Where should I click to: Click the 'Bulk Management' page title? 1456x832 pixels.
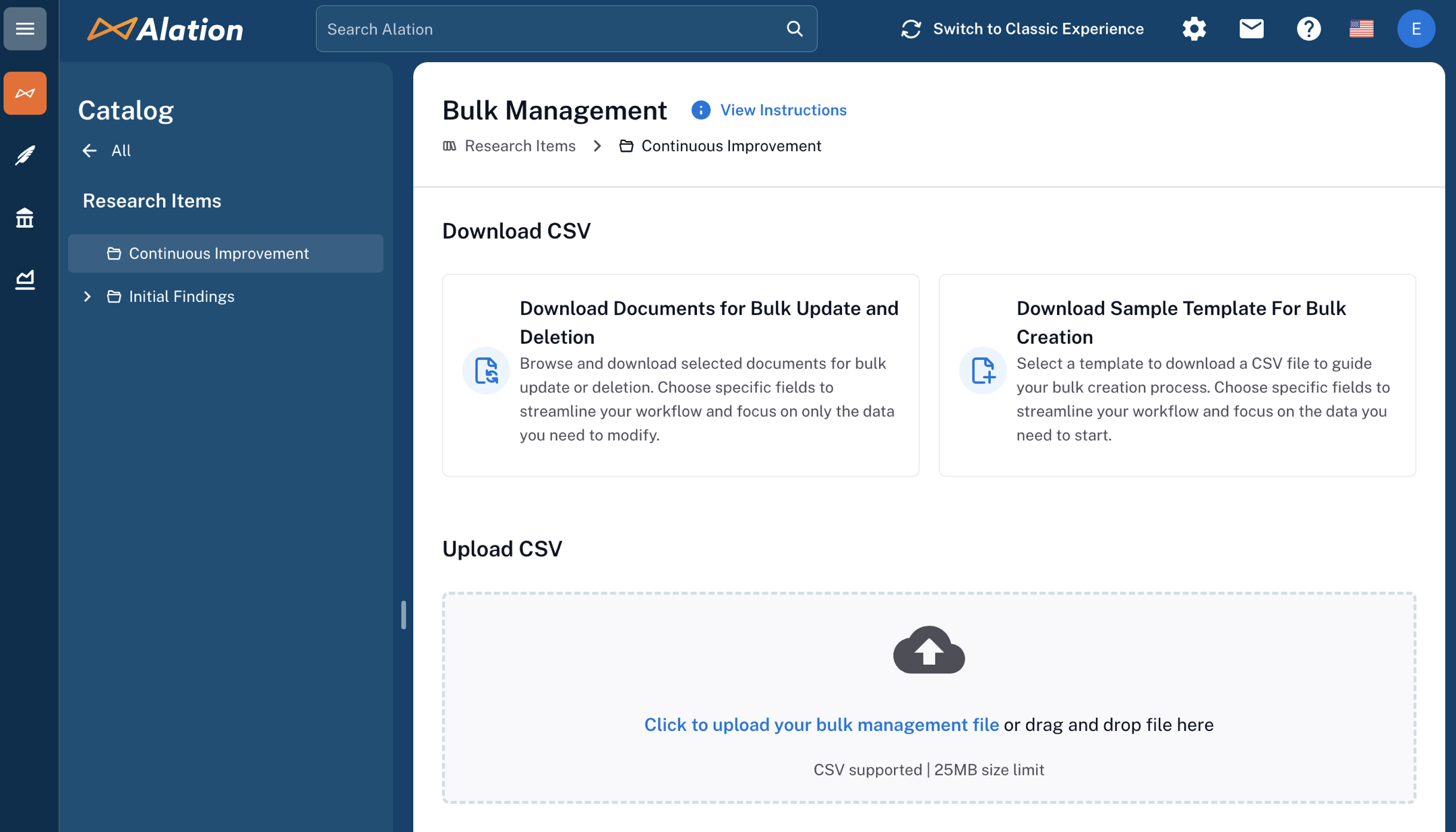pyautogui.click(x=554, y=110)
